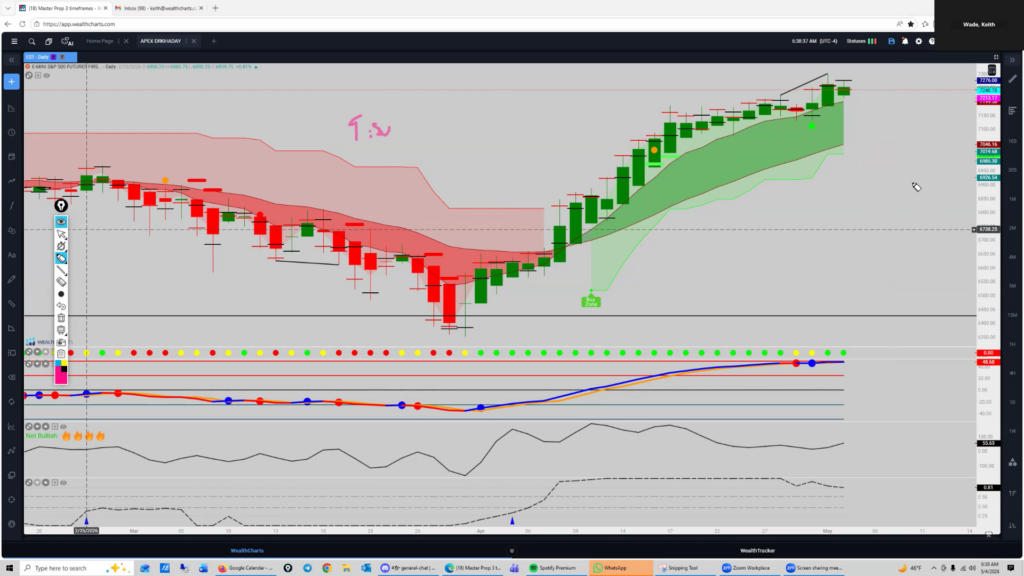
Task: Open the search magnifier in top toolbar
Action: (x=31, y=41)
